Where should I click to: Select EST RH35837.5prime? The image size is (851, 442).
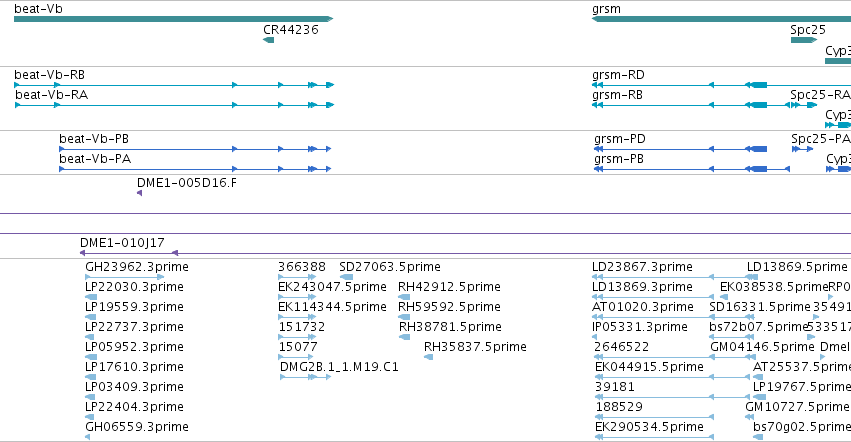pyautogui.click(x=475, y=347)
